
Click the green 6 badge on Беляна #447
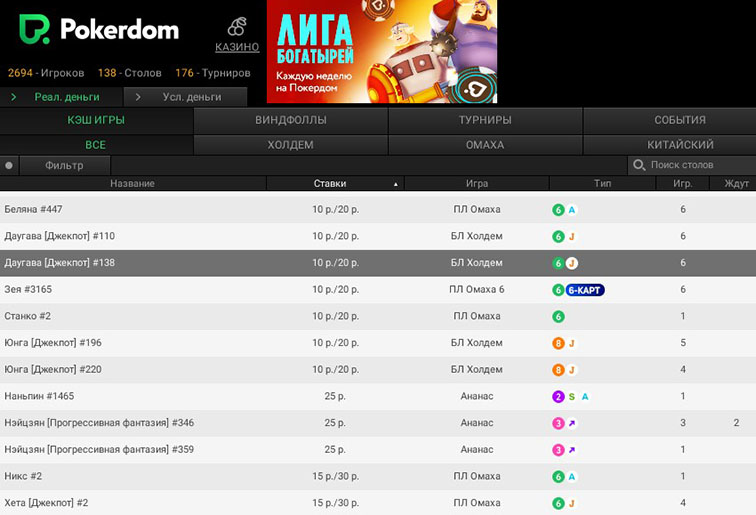point(558,210)
